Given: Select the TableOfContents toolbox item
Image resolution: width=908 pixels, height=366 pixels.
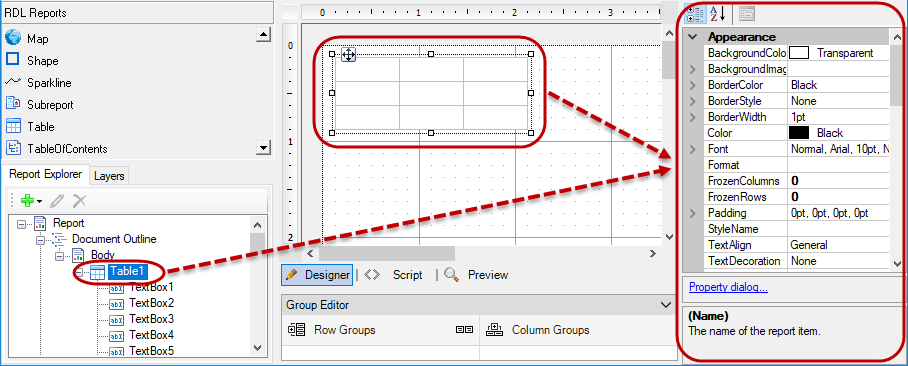Looking at the screenshot, I should pyautogui.click(x=57, y=149).
